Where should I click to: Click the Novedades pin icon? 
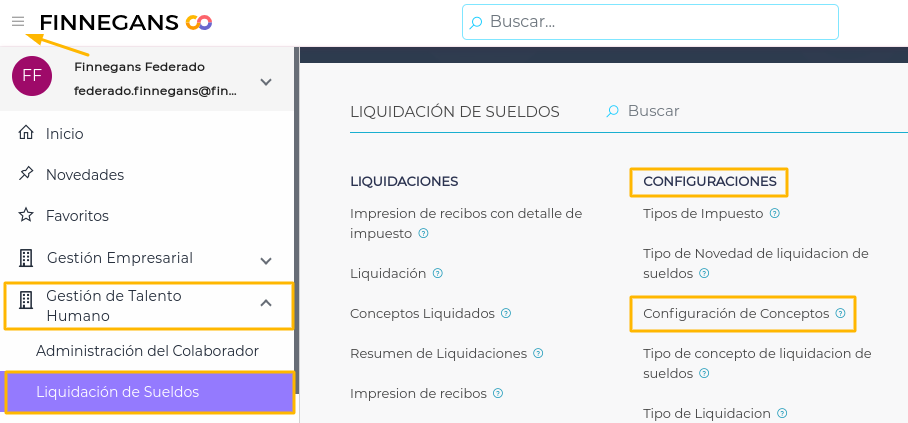(26, 174)
